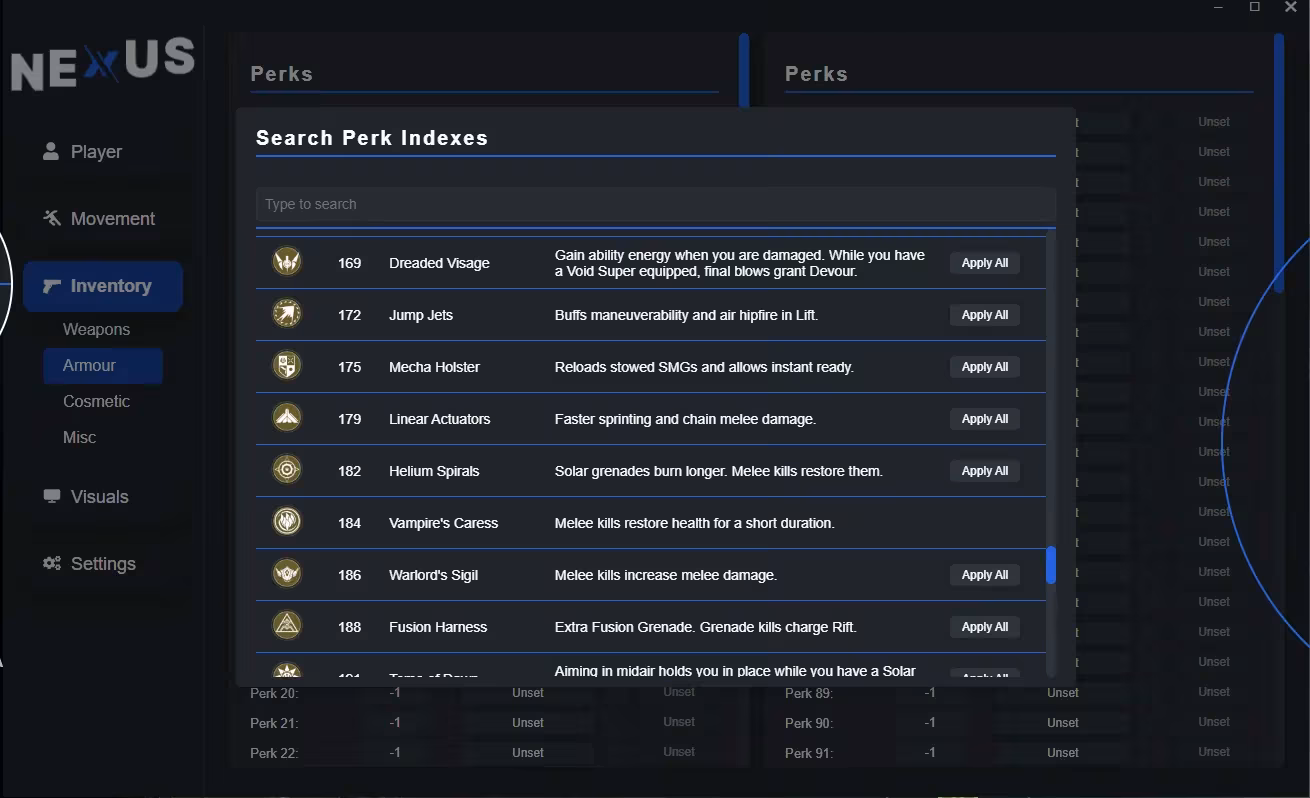Click description starting "Gain ability energy when"
This screenshot has width=1310, height=798.
pyautogui.click(x=740, y=263)
